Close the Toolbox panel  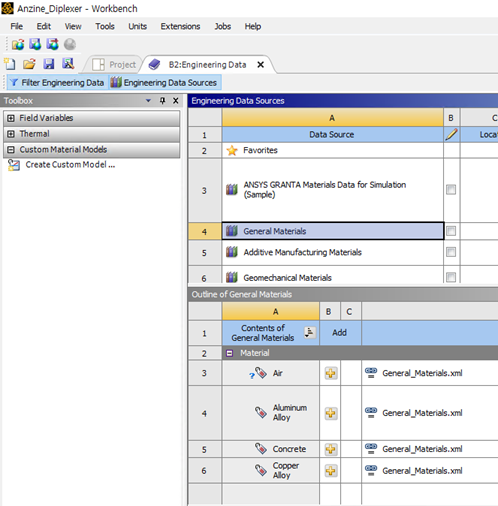[x=176, y=101]
